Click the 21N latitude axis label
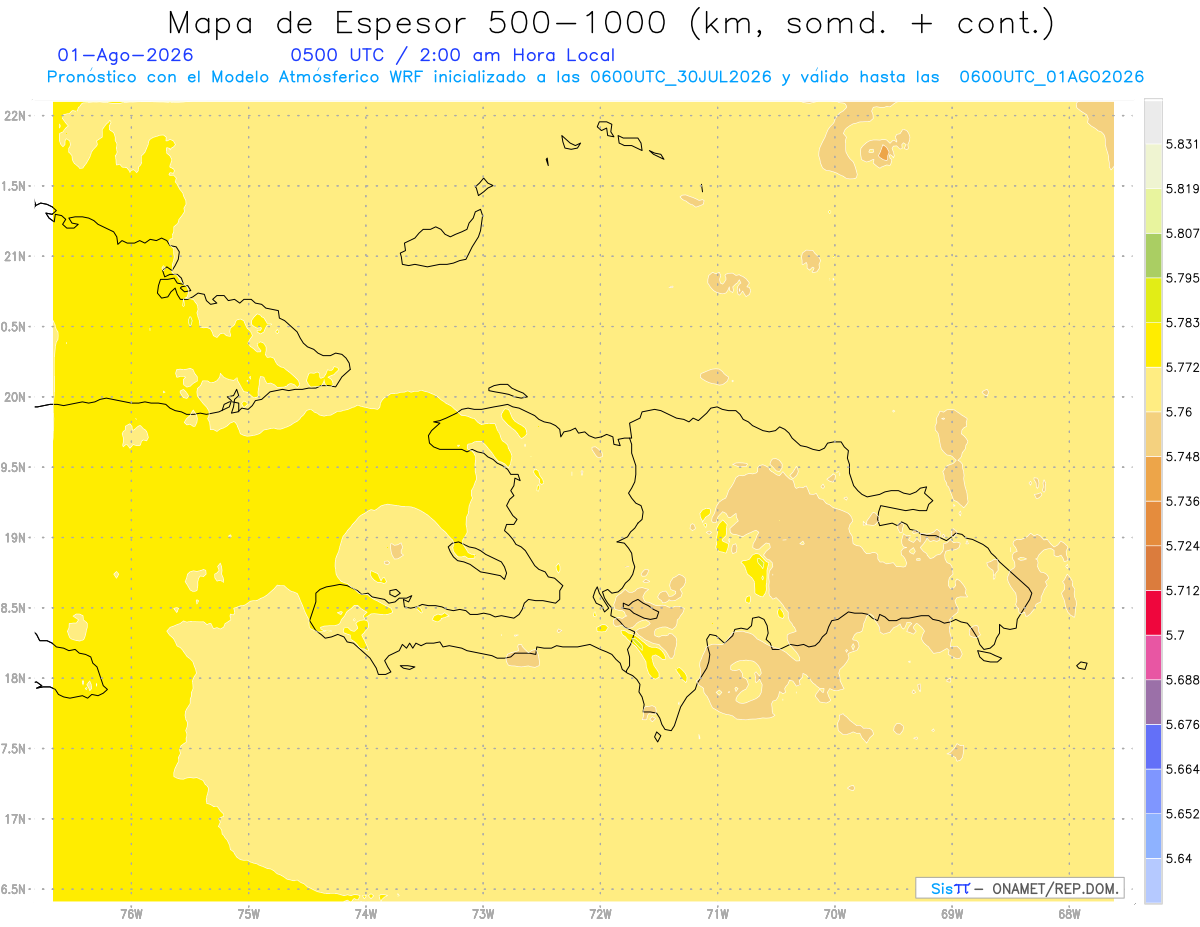This screenshot has width=1200, height=927. point(15,257)
